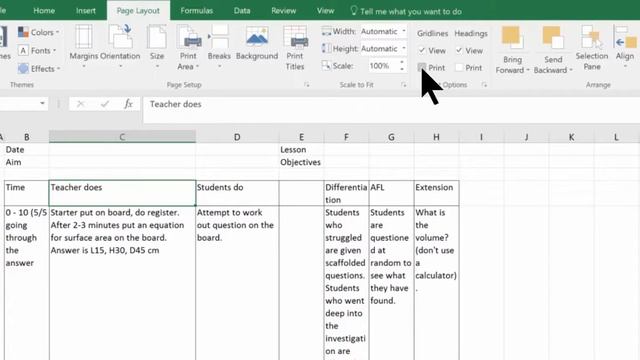Select the AFL header cell
This screenshot has height=360, width=640.
[391, 193]
